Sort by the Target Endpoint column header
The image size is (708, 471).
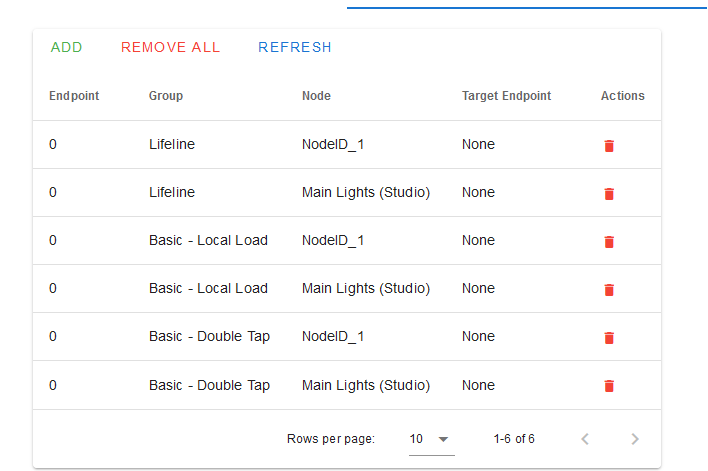pyautogui.click(x=506, y=96)
